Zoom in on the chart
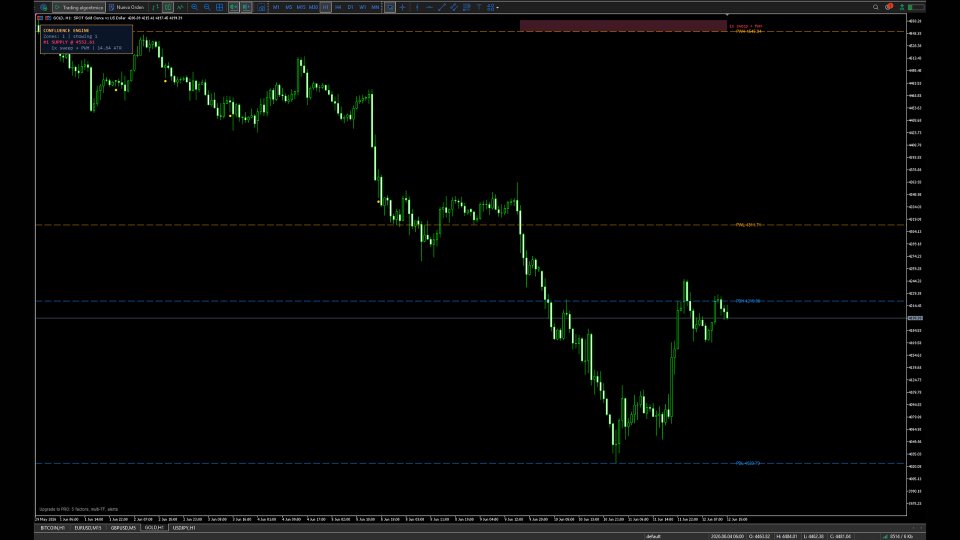The width and height of the screenshot is (960, 540). point(195,7)
